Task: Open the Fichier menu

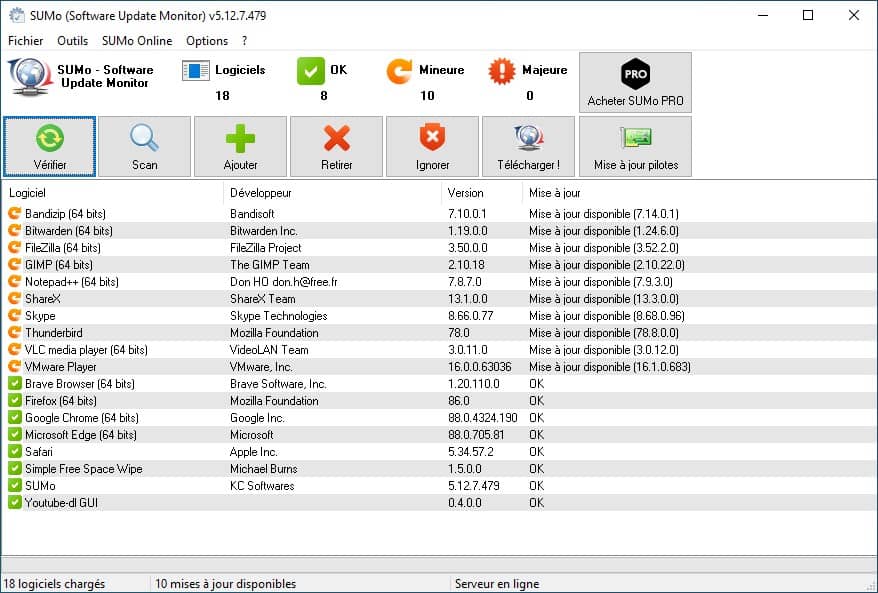Action: (x=25, y=41)
